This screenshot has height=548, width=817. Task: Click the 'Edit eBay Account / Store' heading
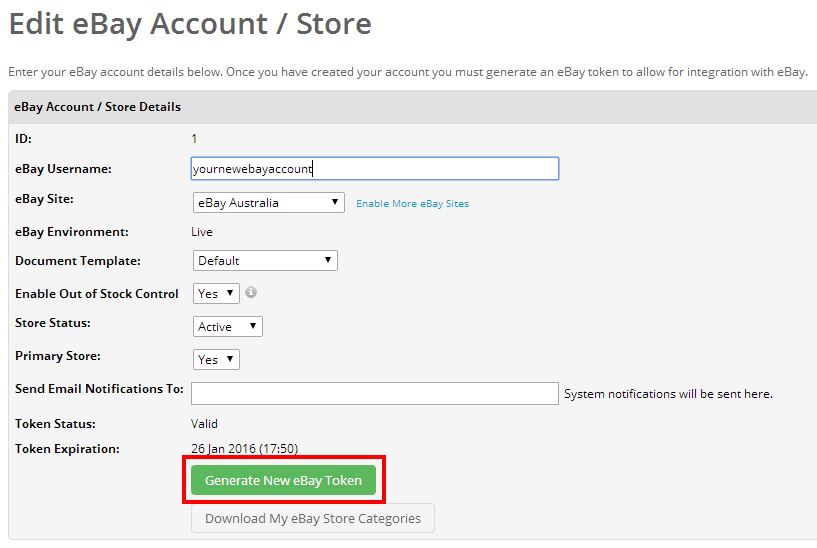(190, 24)
